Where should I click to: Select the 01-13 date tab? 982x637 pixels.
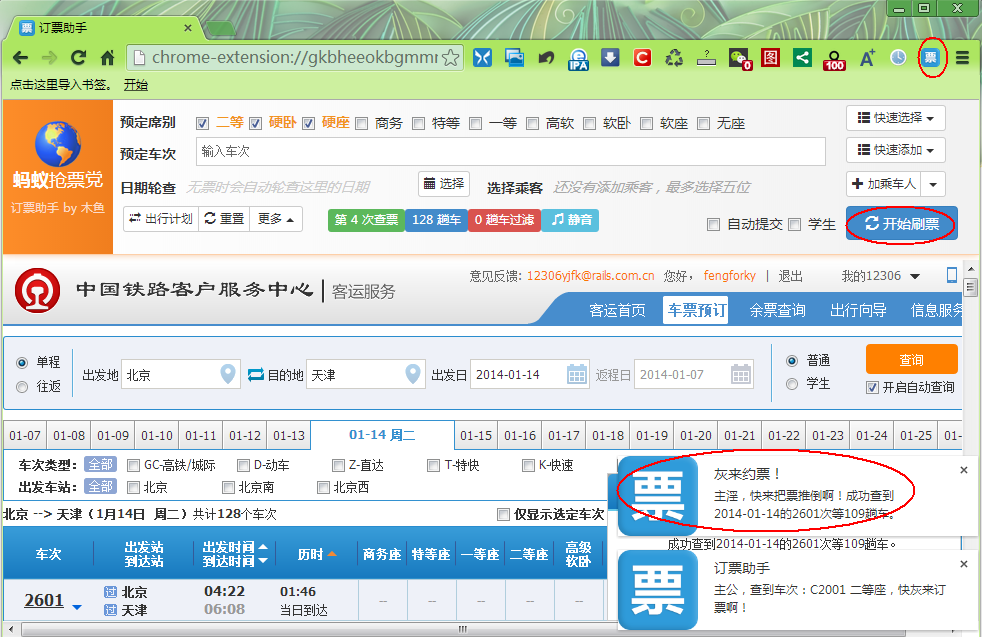tap(289, 435)
